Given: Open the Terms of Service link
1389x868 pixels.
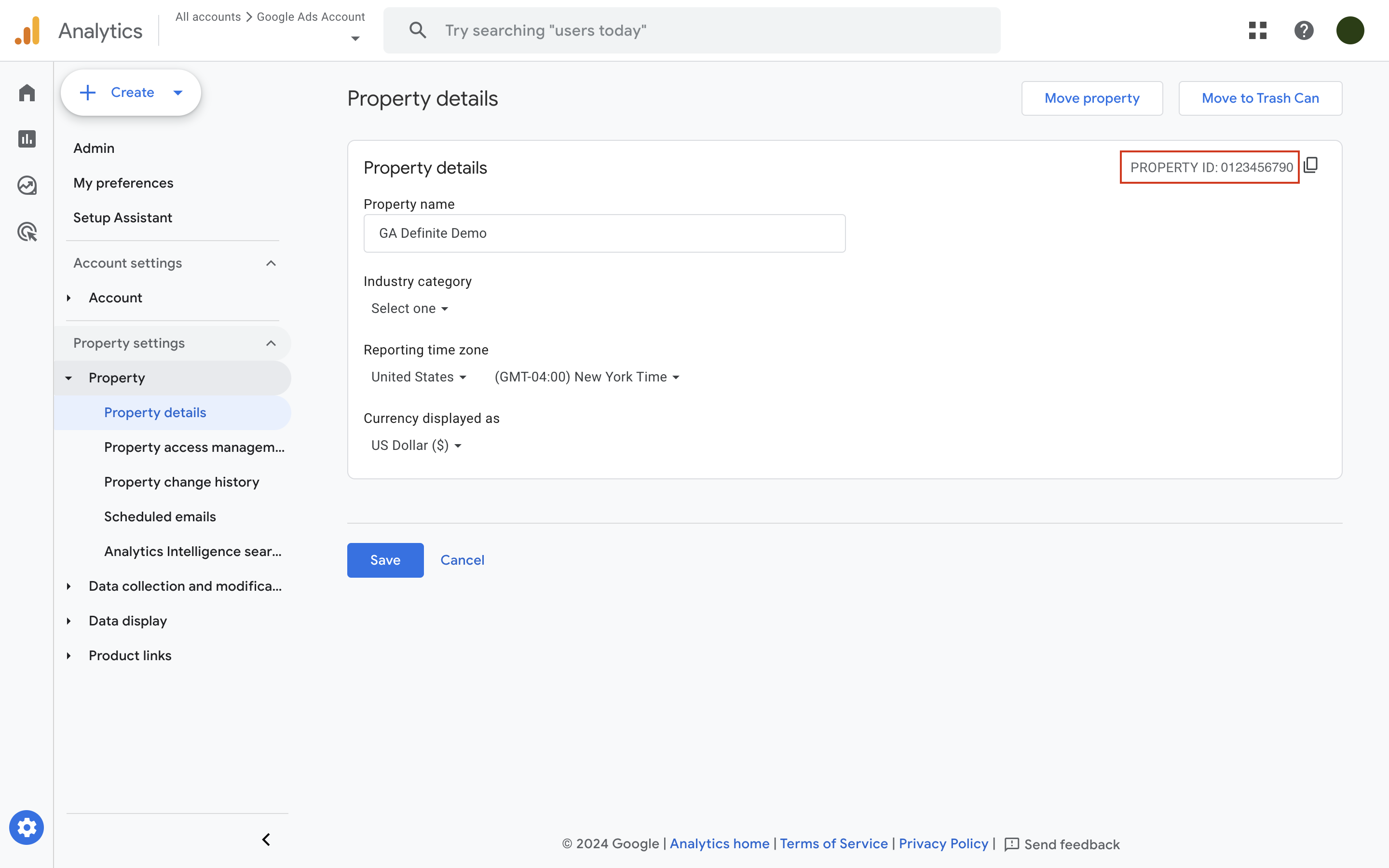Looking at the screenshot, I should coord(833,844).
